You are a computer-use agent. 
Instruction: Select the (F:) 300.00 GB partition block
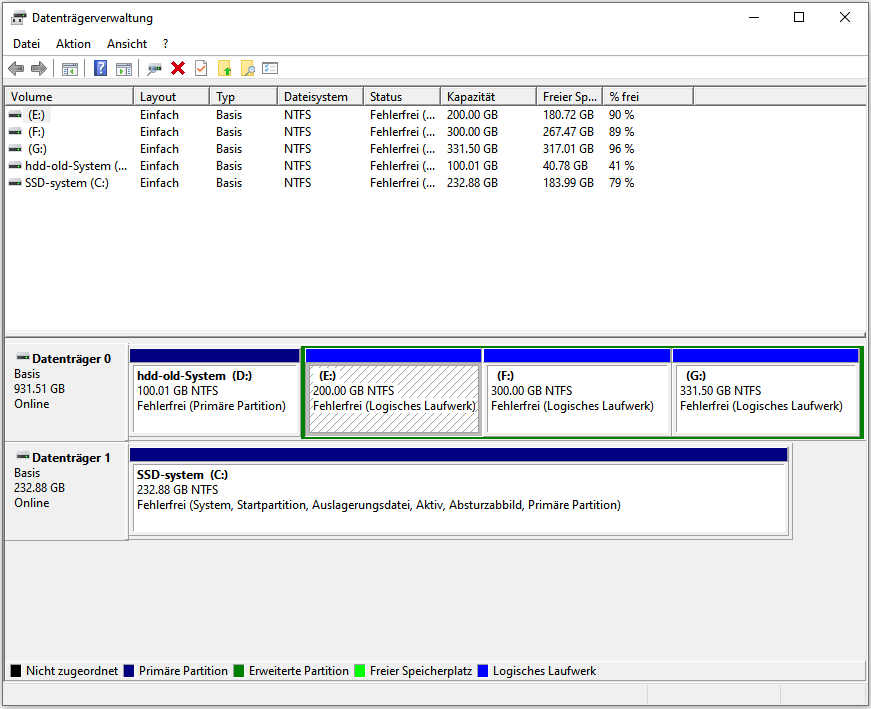click(577, 392)
